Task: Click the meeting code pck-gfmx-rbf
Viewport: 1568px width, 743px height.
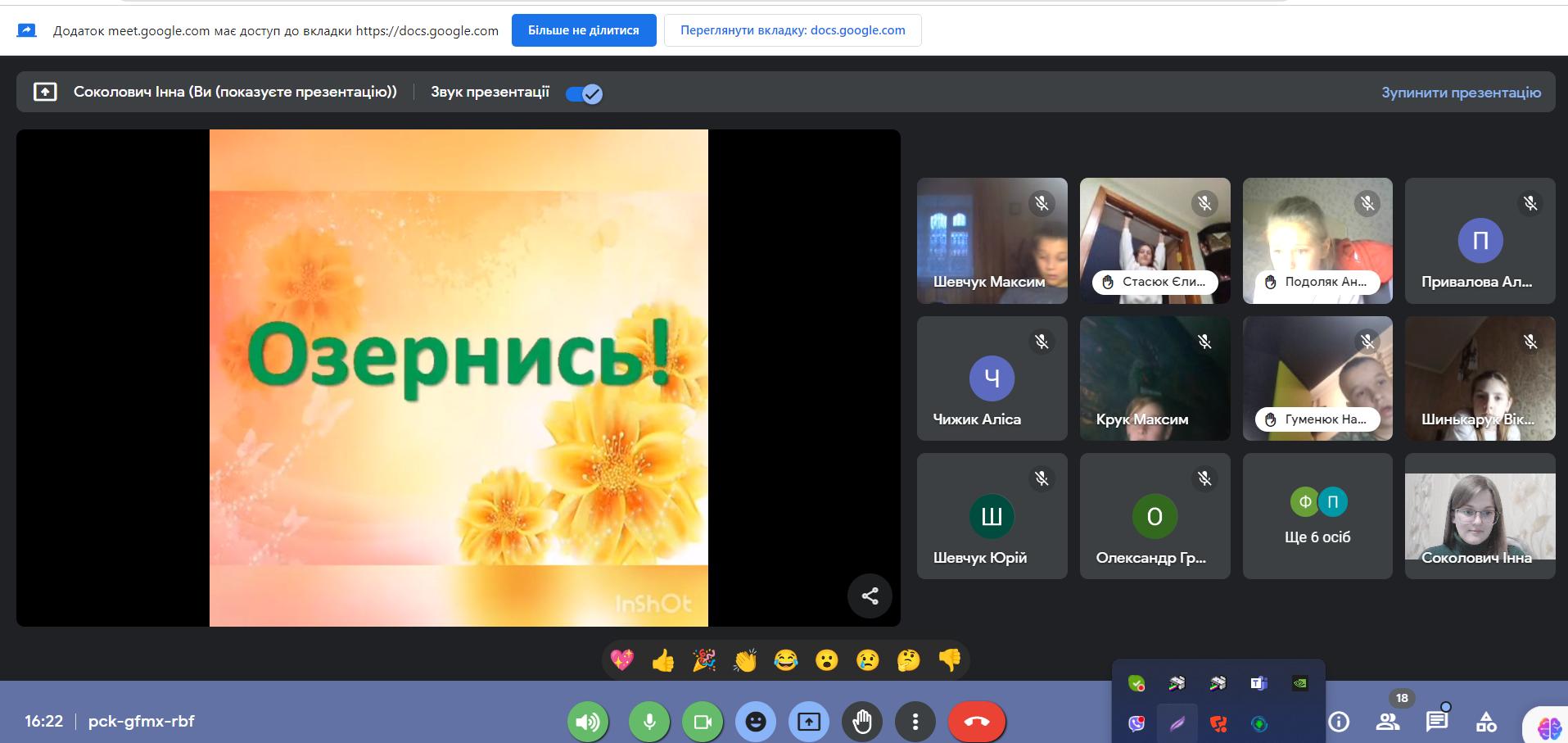Action: pyautogui.click(x=142, y=722)
